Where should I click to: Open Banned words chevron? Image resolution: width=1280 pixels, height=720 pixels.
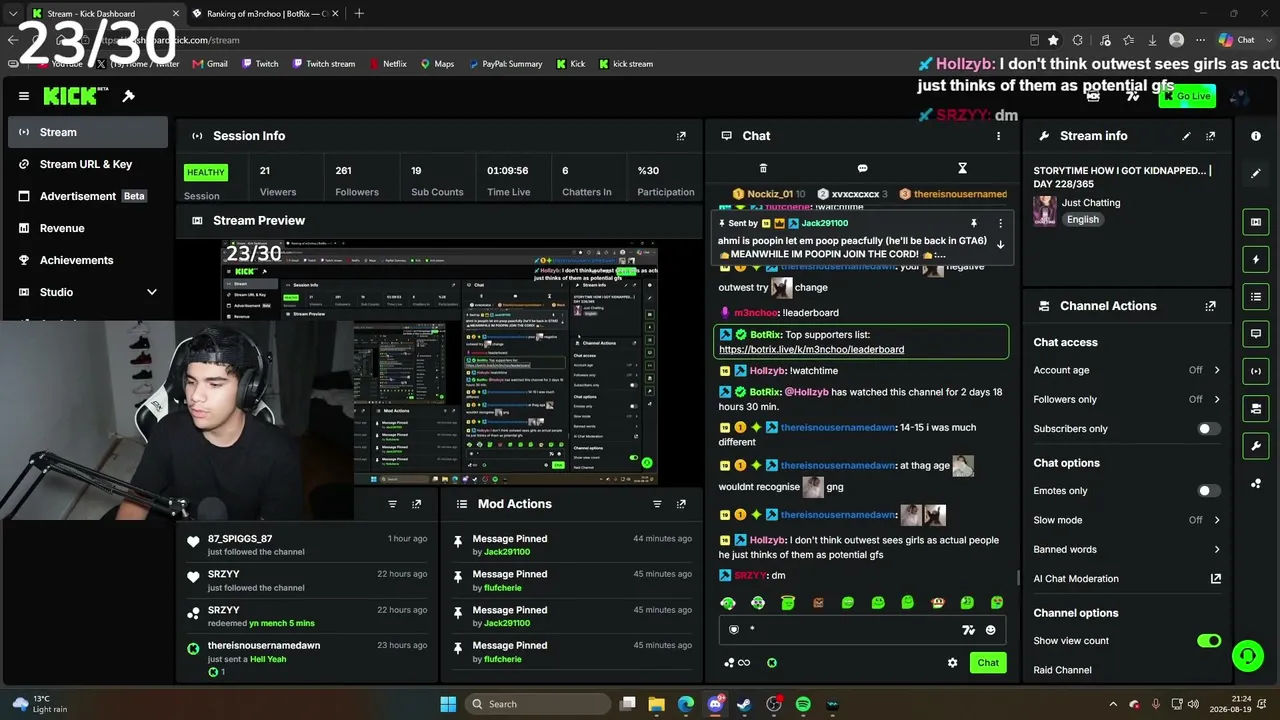pyautogui.click(x=1217, y=549)
